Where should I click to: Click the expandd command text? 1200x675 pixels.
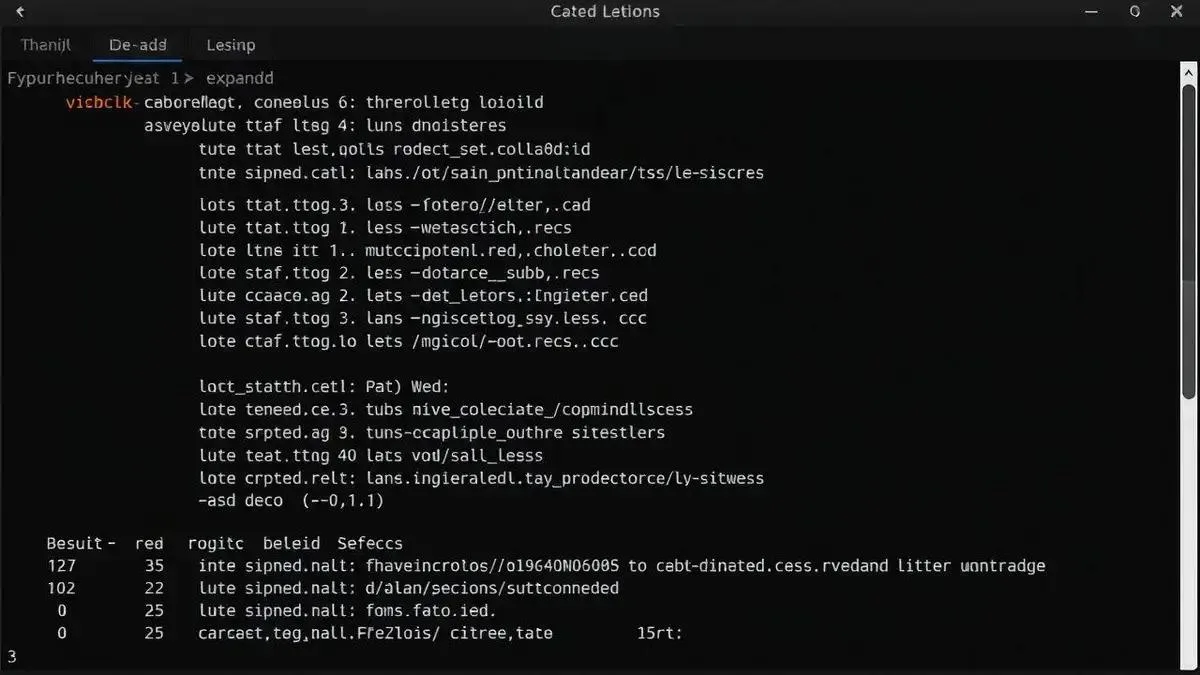pos(240,77)
